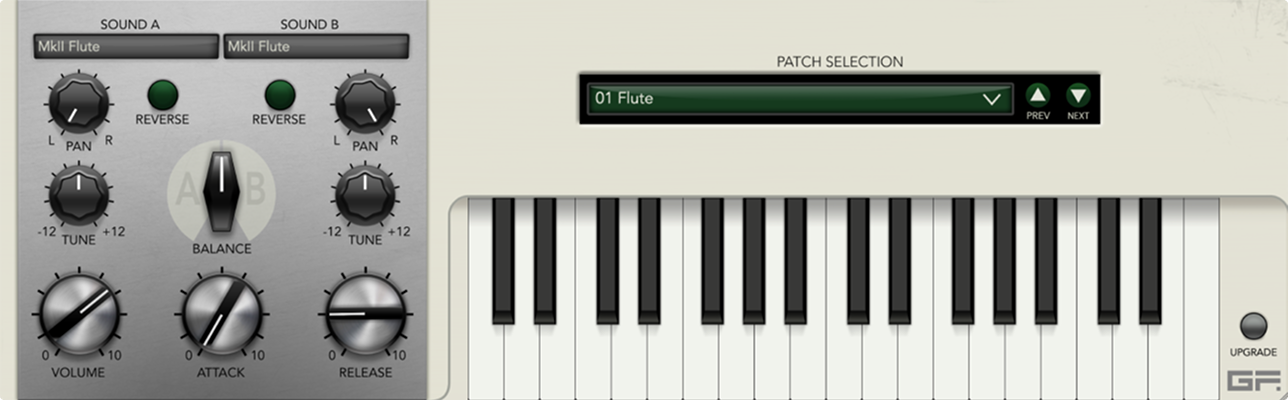The height and width of the screenshot is (400, 1288).
Task: Click the RELEASE knob
Action: click(x=365, y=315)
